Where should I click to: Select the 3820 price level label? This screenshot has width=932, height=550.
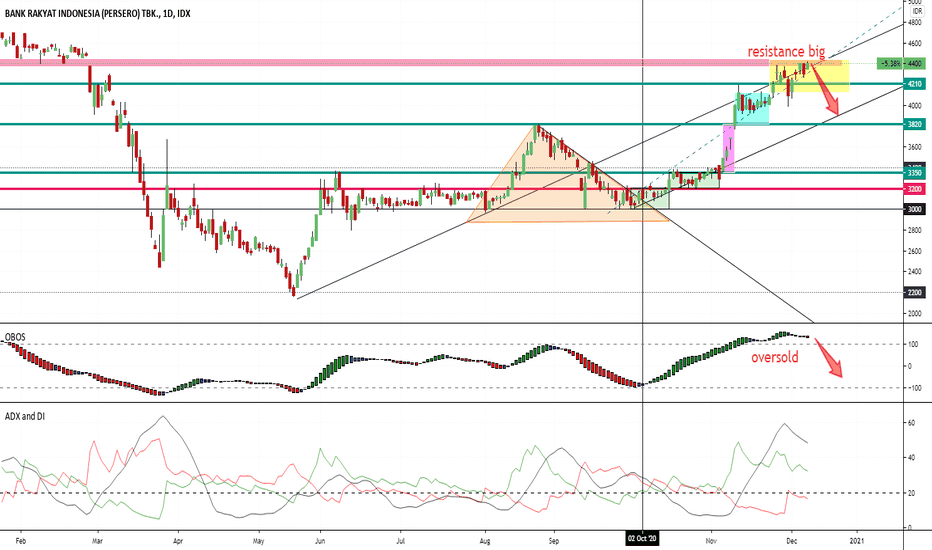[915, 124]
